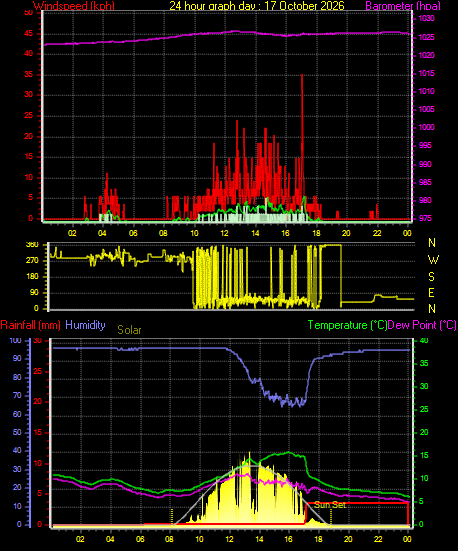Click the "Temperature (°C)" legend label

click(347, 325)
